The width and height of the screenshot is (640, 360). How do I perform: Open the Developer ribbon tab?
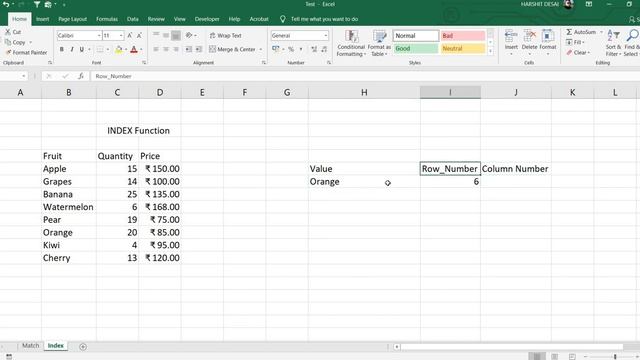coord(207,19)
